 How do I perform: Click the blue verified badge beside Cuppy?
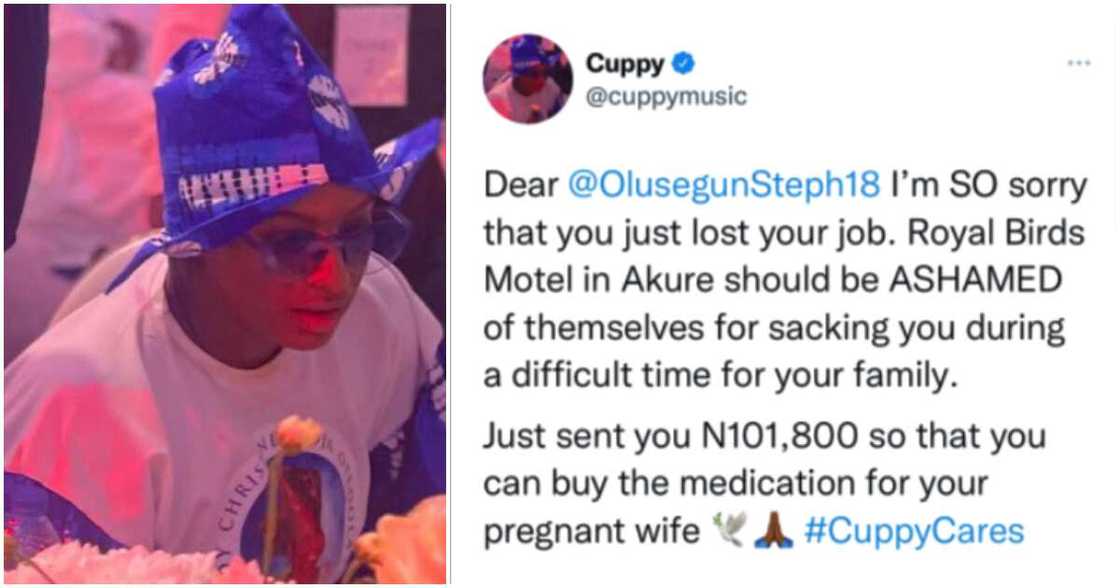[x=684, y=63]
